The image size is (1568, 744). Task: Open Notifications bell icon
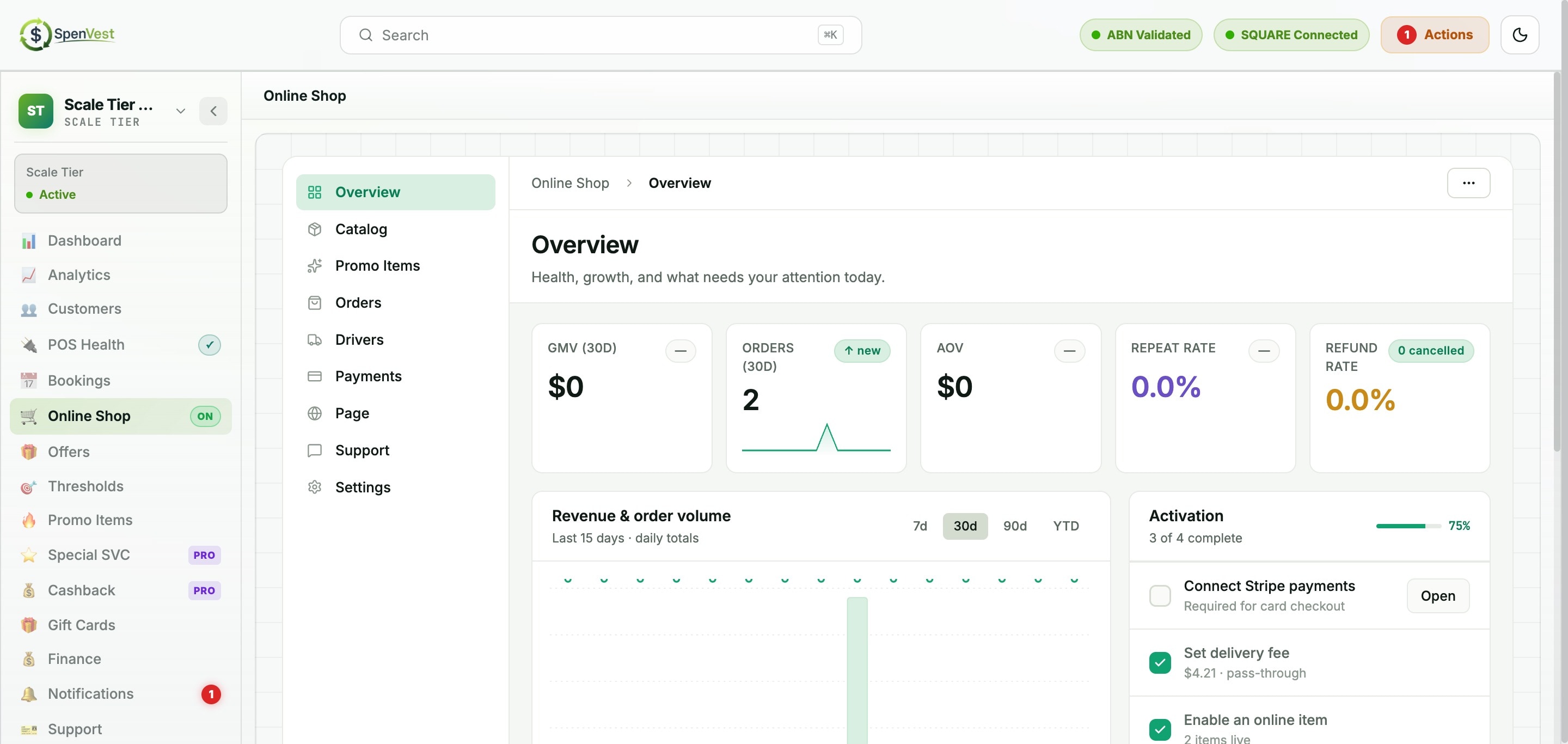click(29, 694)
